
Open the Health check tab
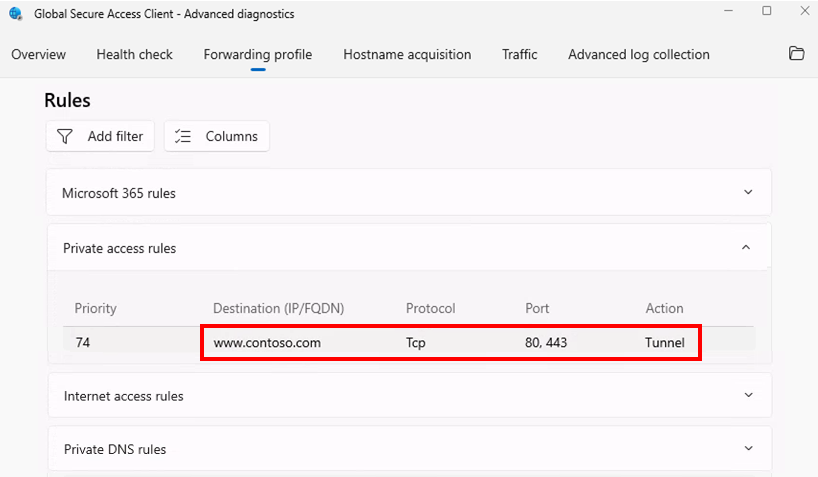click(x=134, y=55)
